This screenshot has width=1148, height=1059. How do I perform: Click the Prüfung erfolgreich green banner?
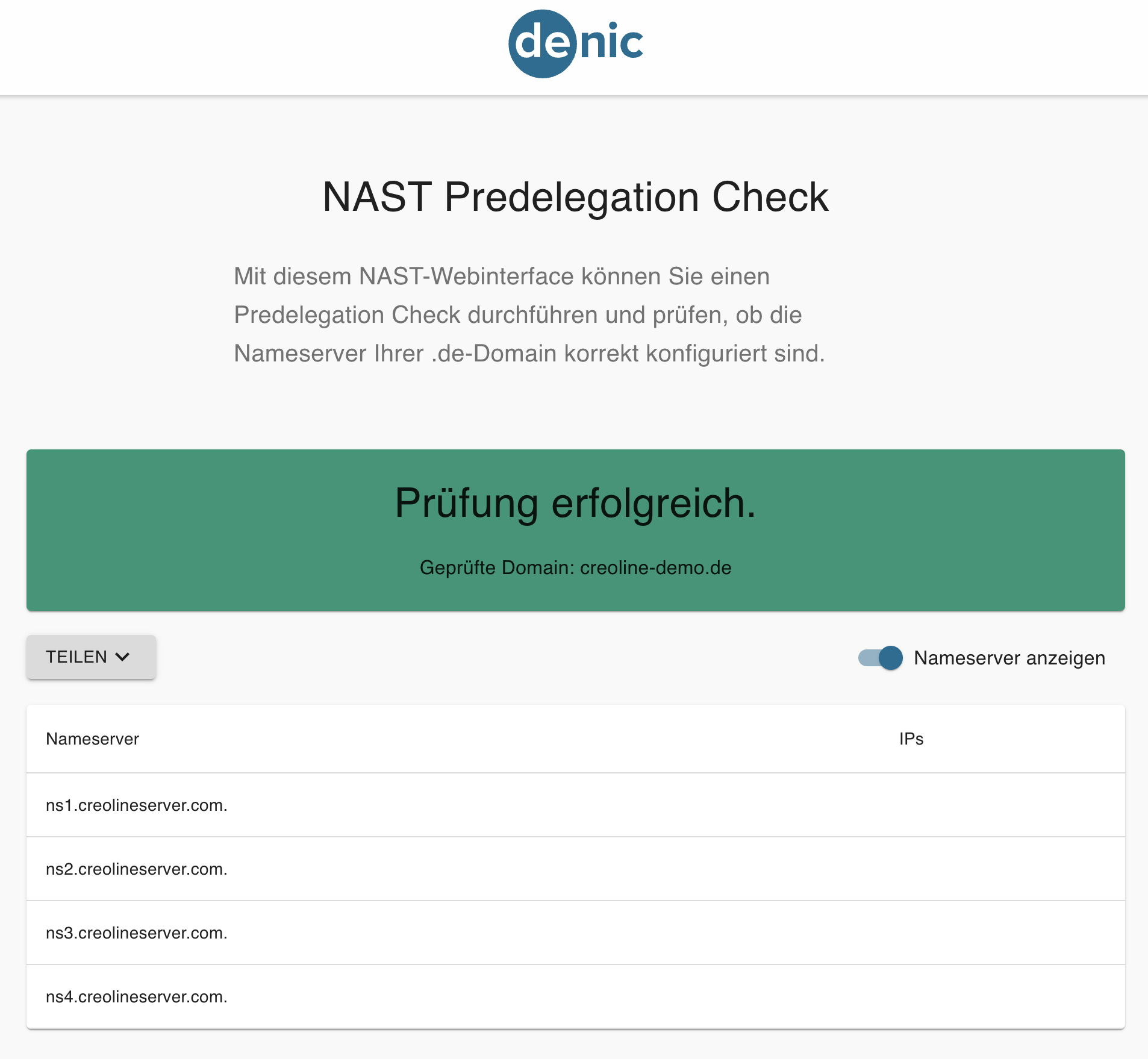tap(576, 530)
